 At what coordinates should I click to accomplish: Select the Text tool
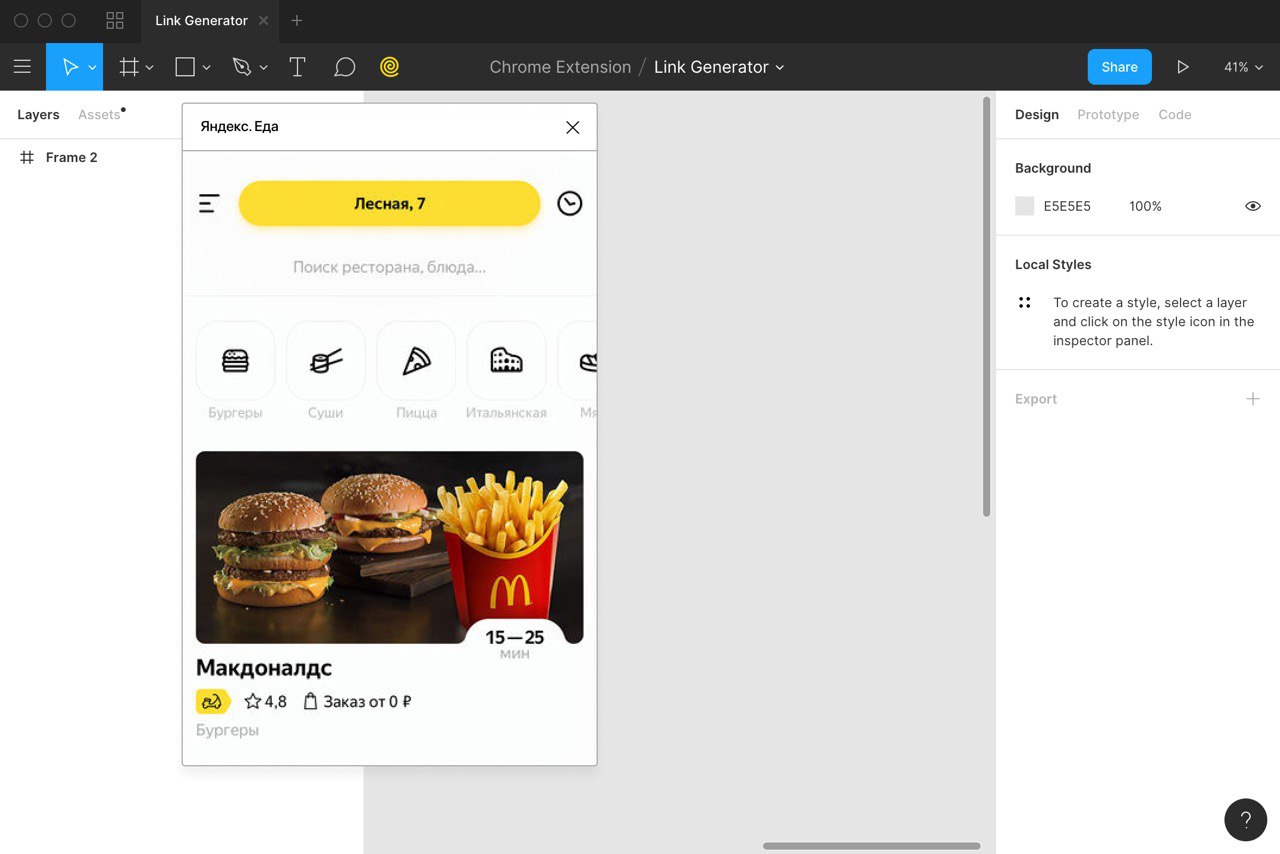click(297, 67)
